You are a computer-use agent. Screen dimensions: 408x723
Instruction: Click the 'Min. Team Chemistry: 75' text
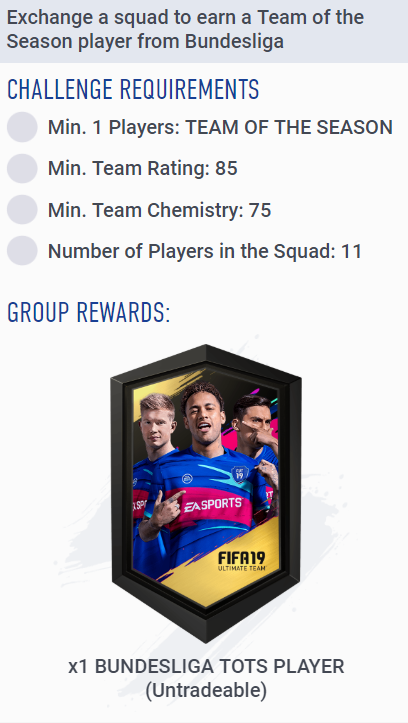point(160,210)
